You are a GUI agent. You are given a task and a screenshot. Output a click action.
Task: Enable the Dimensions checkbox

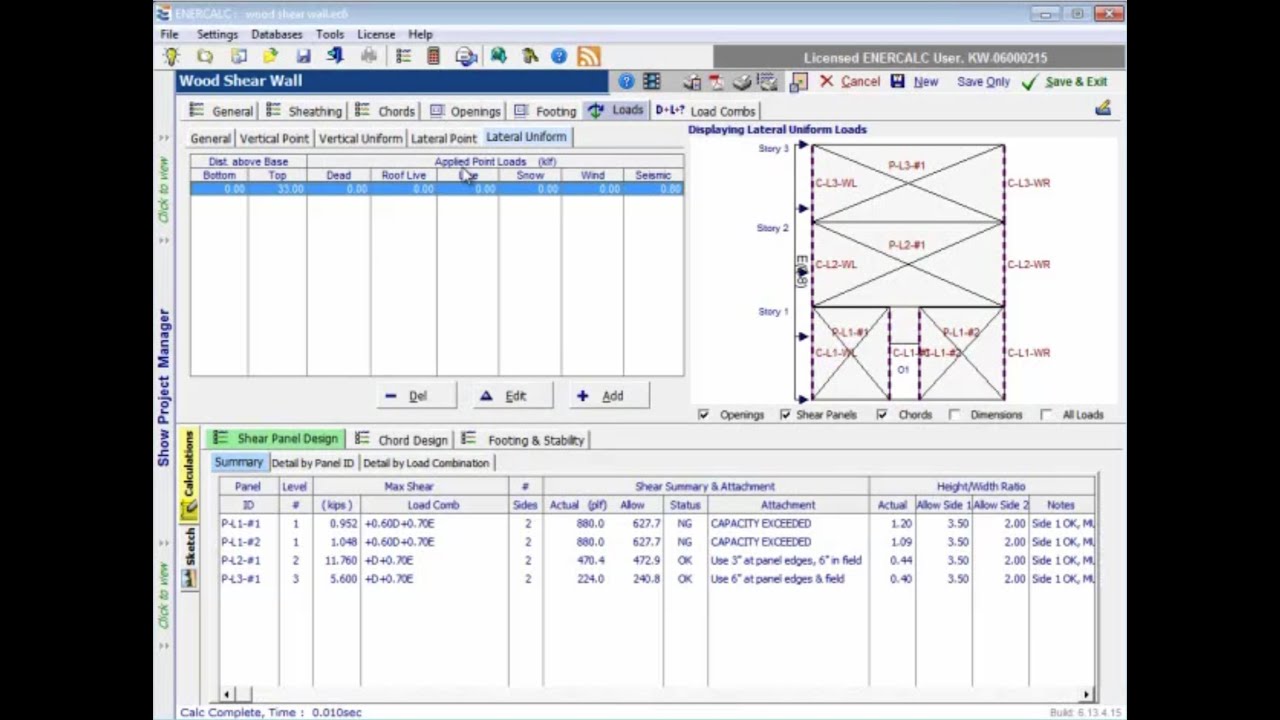tap(954, 414)
